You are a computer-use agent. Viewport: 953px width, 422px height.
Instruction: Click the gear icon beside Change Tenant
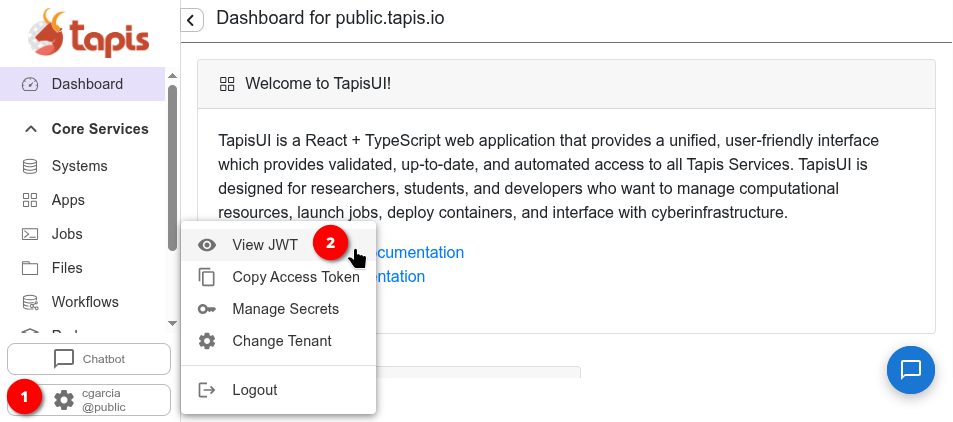207,341
